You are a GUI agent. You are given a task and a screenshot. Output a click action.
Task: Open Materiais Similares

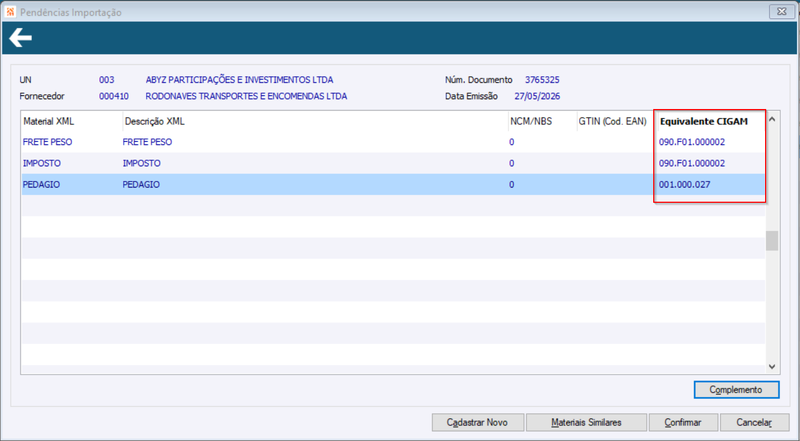[586, 423]
